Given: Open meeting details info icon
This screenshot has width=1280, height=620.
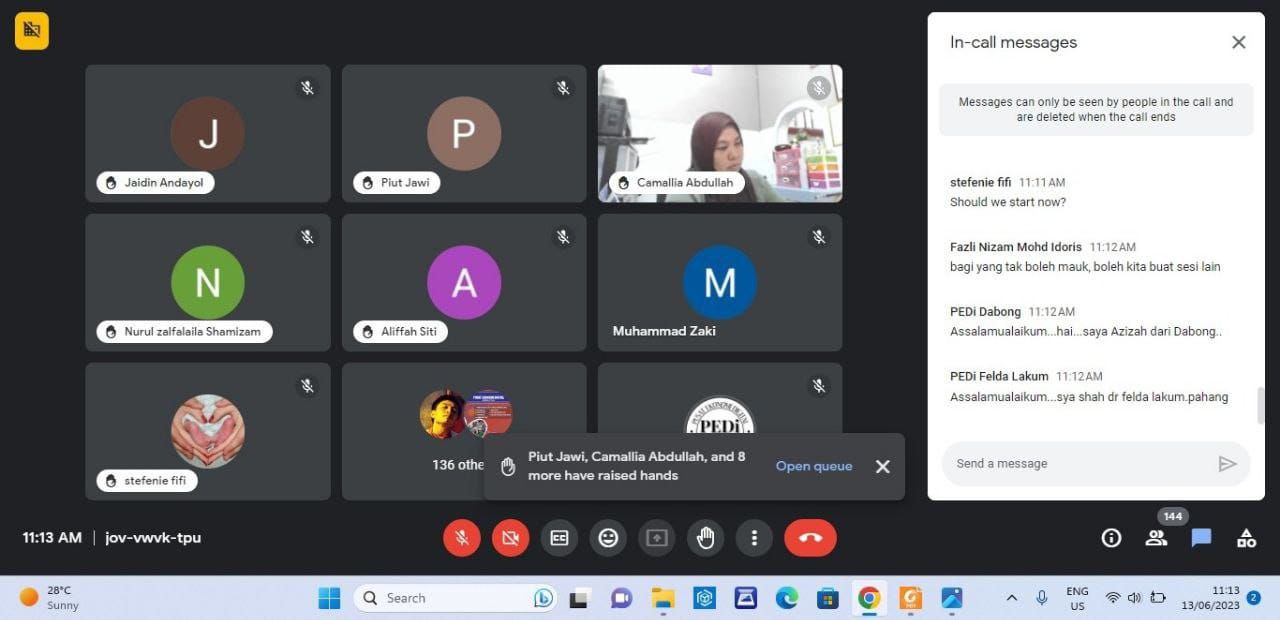Looking at the screenshot, I should click(x=1111, y=538).
